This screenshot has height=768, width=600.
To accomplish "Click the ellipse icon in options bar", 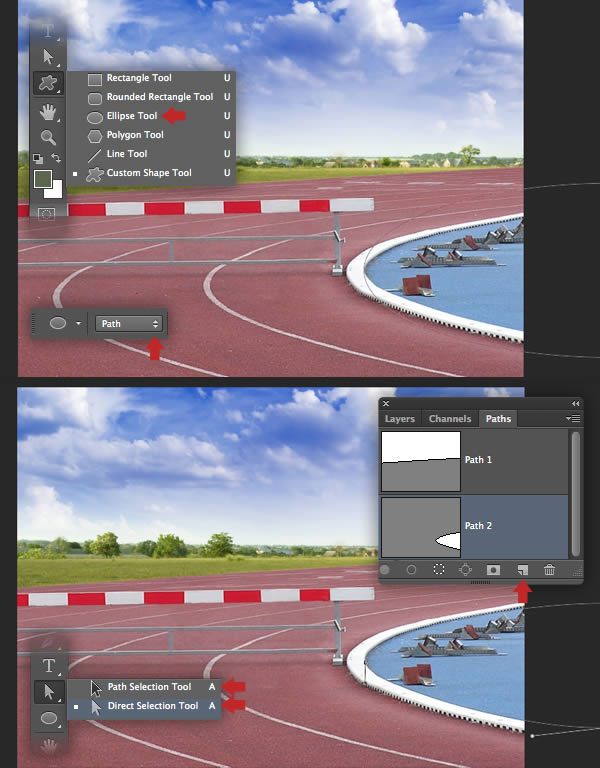I will [x=58, y=323].
